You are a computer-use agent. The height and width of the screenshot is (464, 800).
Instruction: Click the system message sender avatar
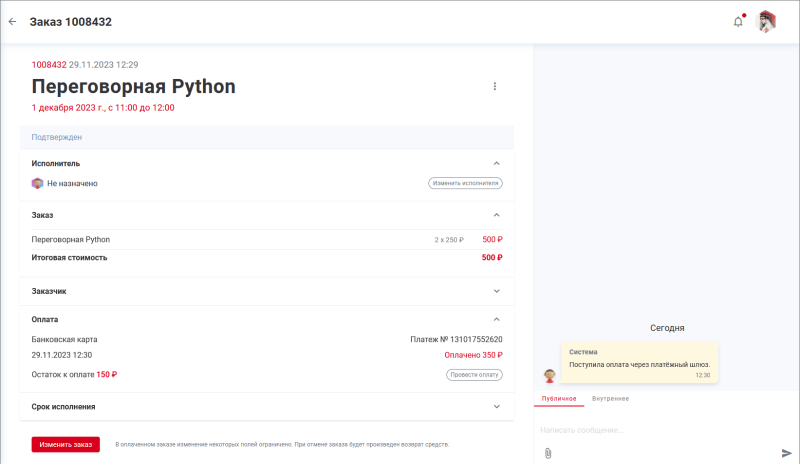549,376
